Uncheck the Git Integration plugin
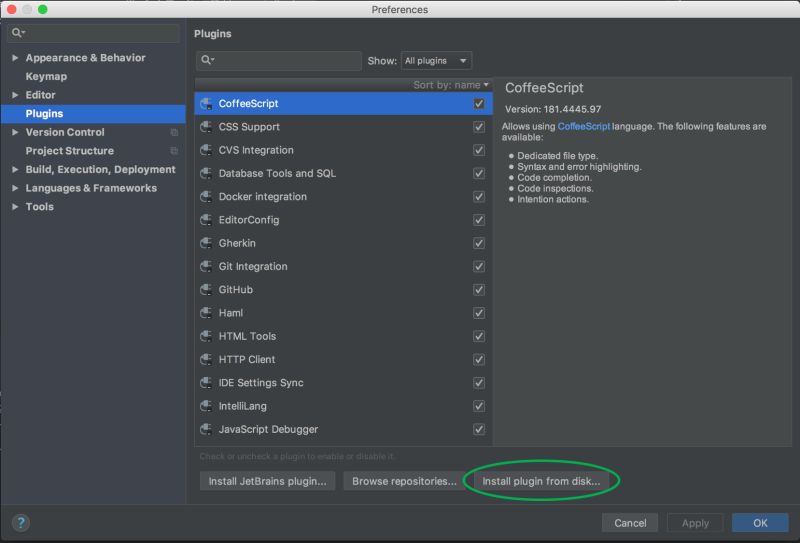 (x=479, y=266)
